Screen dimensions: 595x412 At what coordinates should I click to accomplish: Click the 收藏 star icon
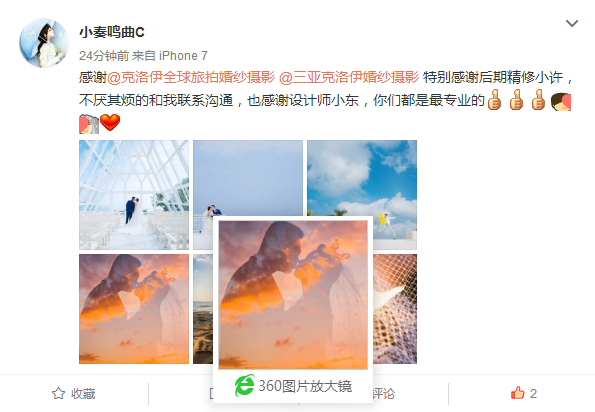(x=58, y=393)
